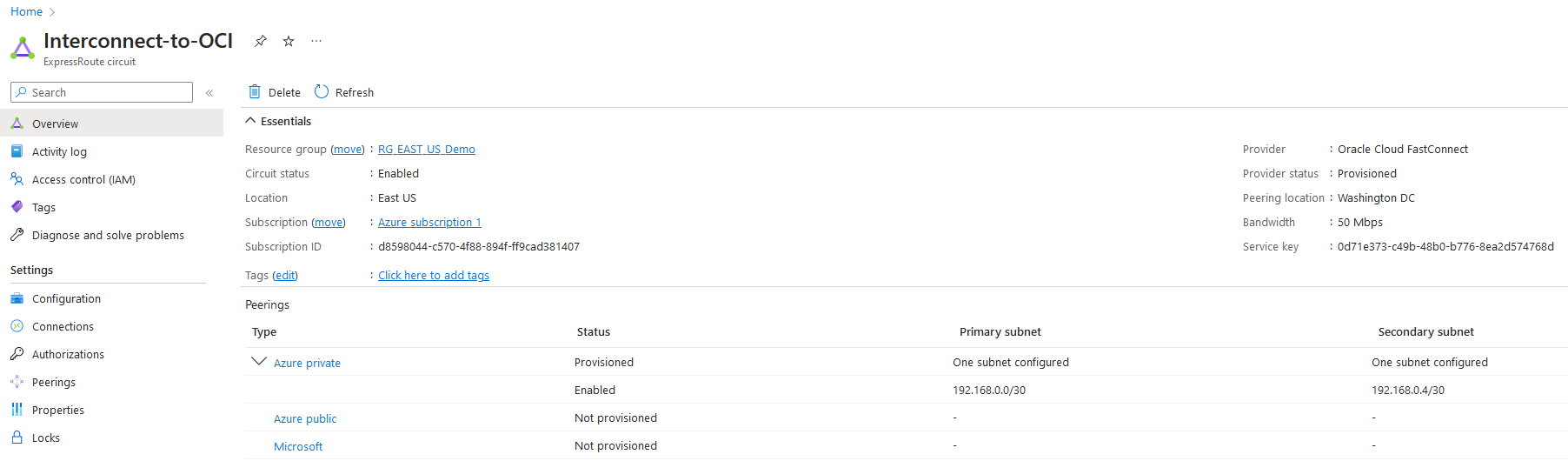The width and height of the screenshot is (1568, 461).
Task: Click the Locks padlock icon
Action: pos(17,438)
